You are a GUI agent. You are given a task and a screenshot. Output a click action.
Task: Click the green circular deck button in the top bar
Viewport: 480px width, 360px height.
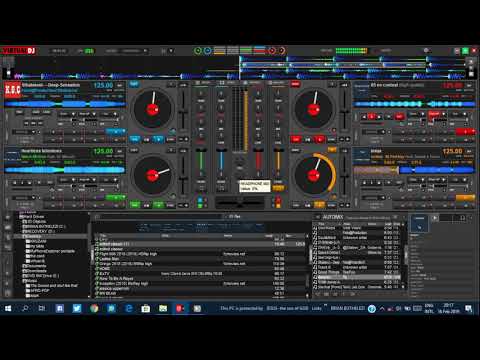[198, 51]
